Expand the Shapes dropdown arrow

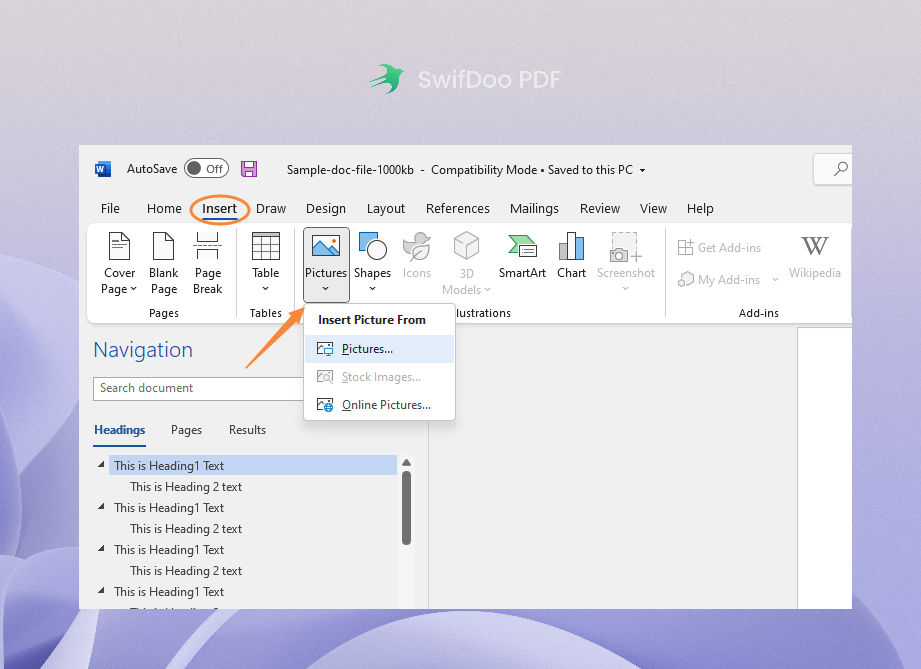(x=372, y=288)
